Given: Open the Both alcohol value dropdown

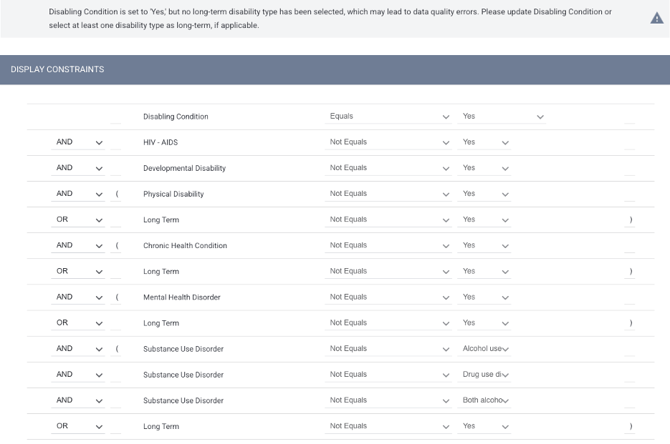Looking at the screenshot, I should 485,401.
